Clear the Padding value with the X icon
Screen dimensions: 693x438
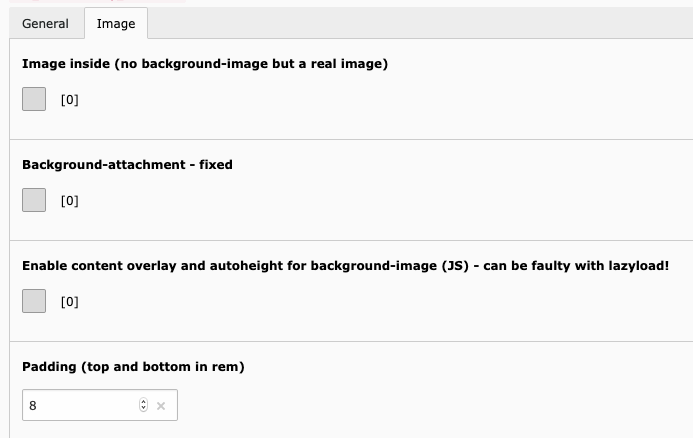pos(161,406)
